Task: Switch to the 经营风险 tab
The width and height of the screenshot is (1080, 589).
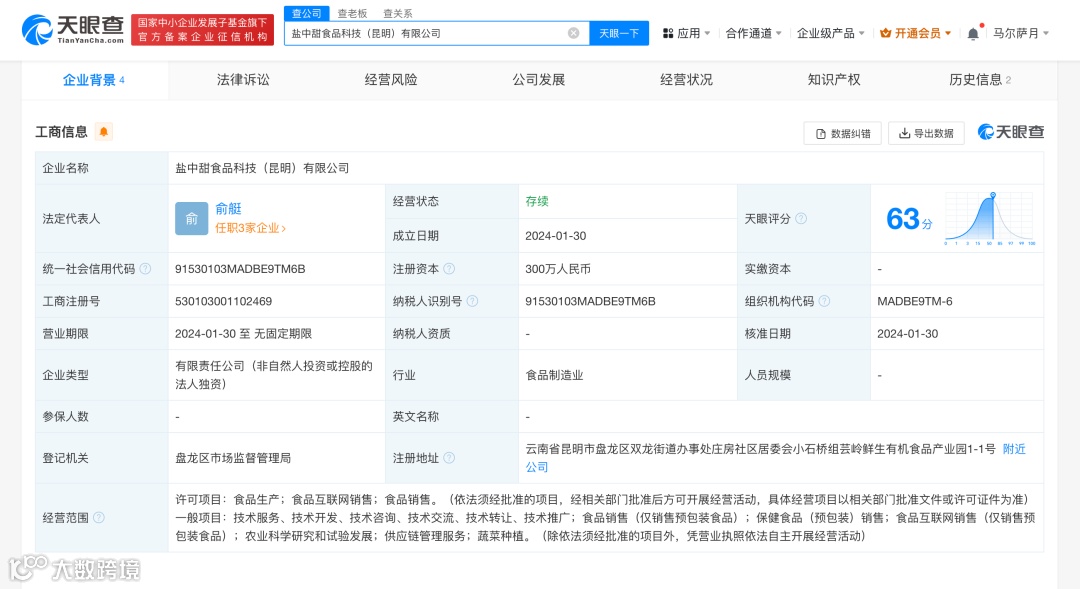Action: tap(391, 80)
